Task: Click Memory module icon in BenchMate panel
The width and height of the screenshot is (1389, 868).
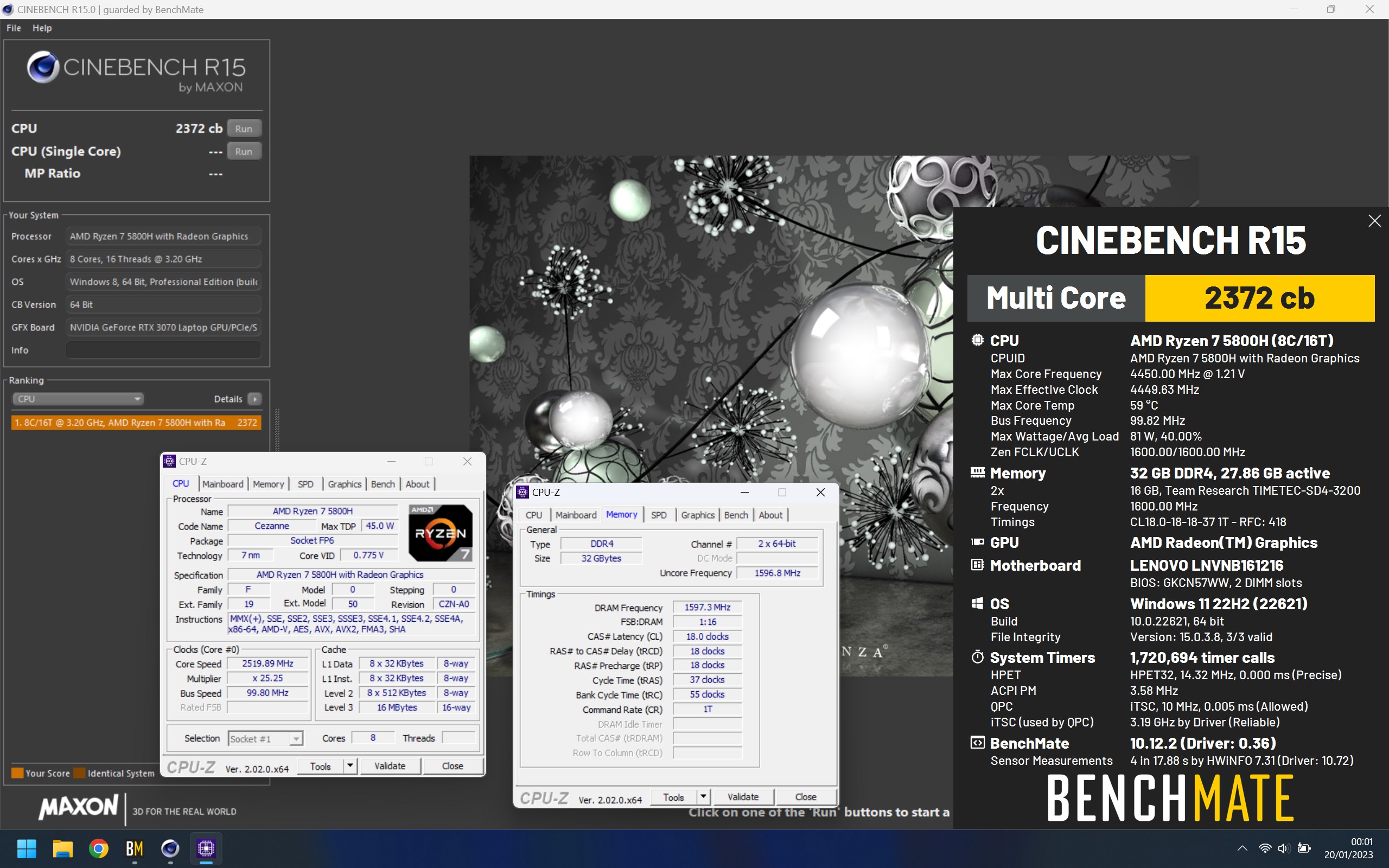Action: (977, 473)
